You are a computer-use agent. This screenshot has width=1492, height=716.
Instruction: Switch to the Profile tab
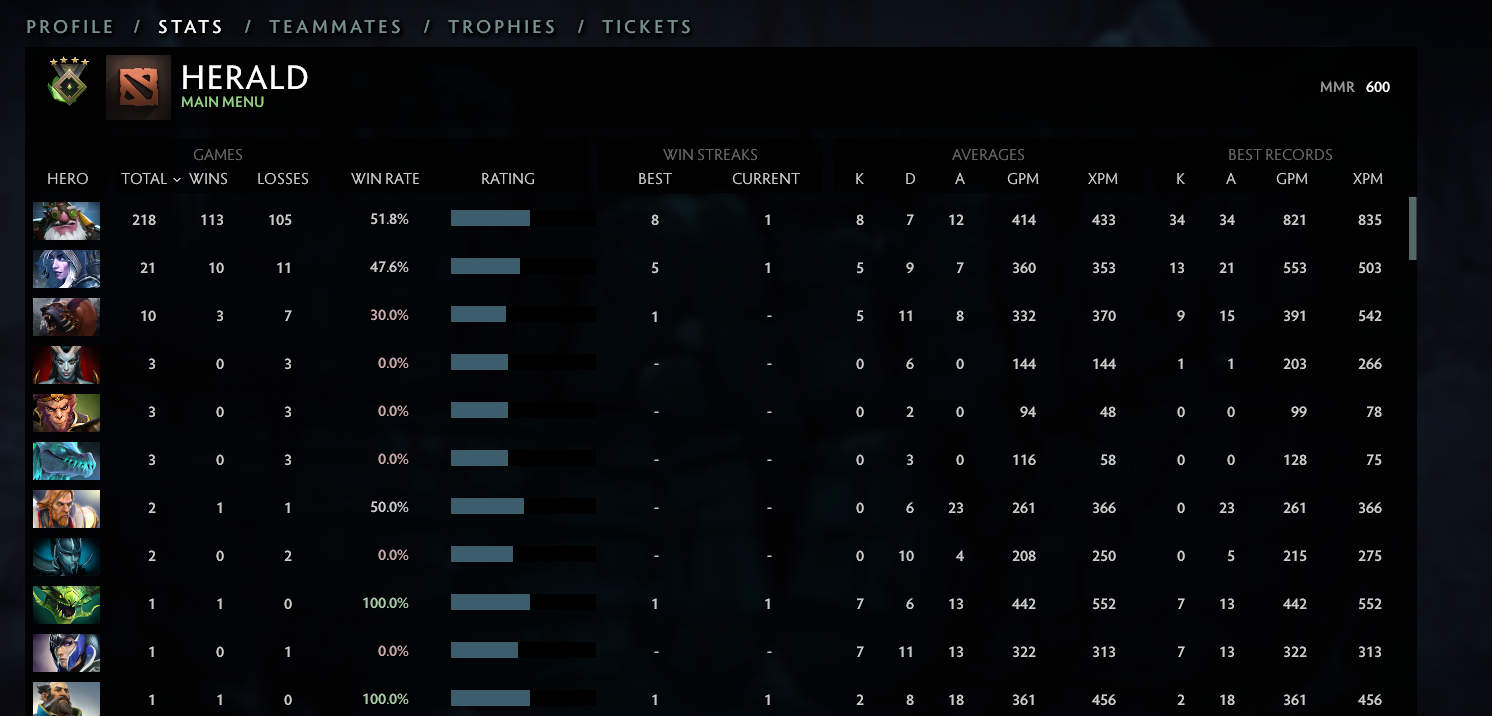[x=70, y=27]
